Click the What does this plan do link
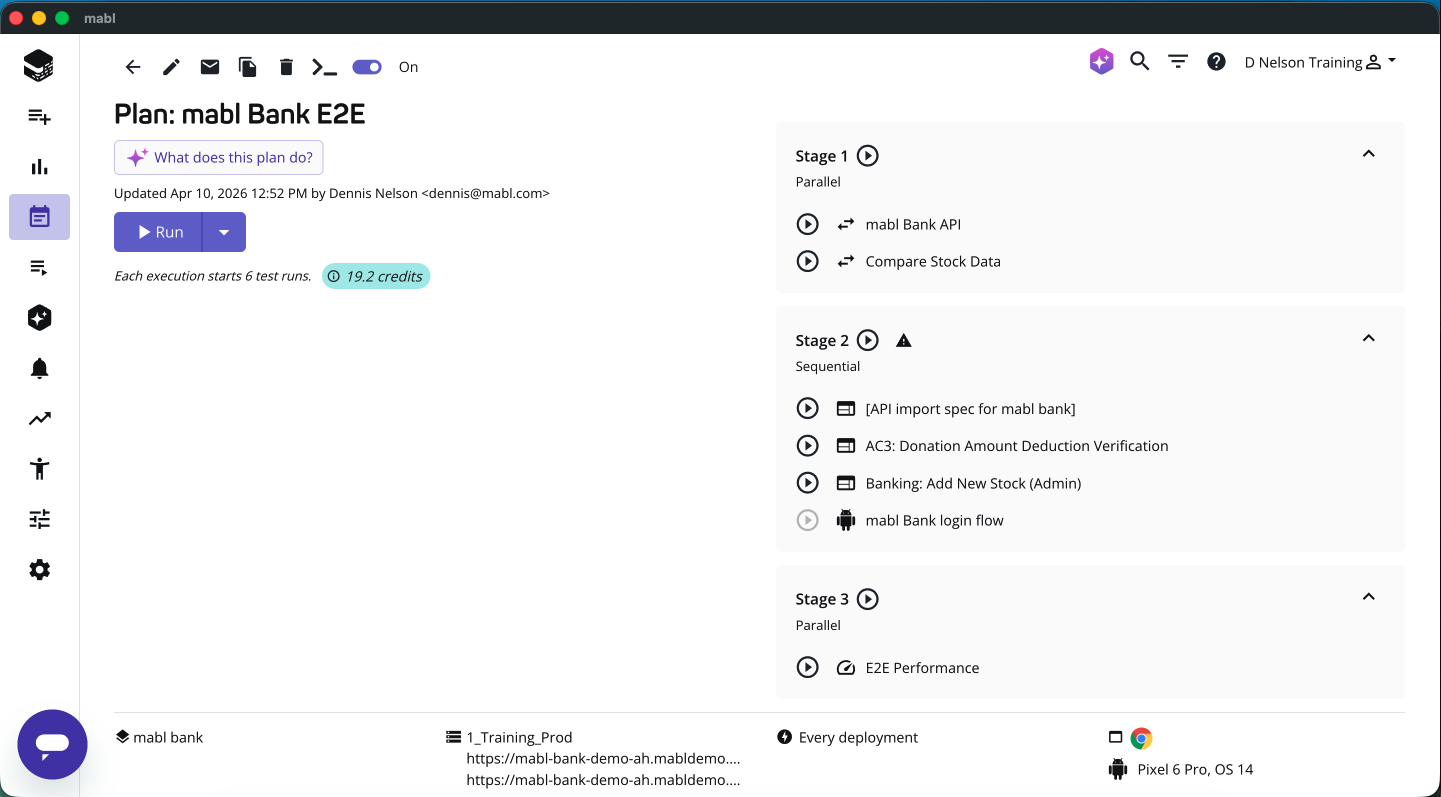Viewport: 1441px width, 797px height. coord(218,157)
